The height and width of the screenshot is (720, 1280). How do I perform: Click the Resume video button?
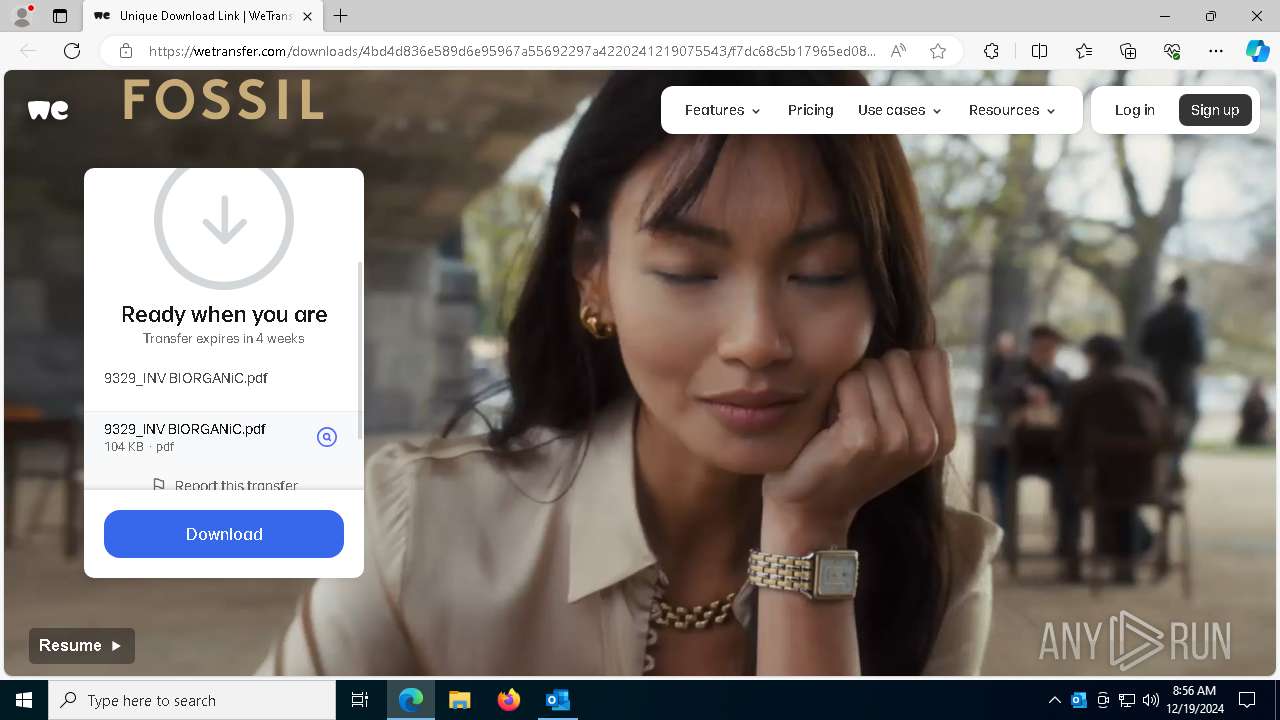pos(82,645)
